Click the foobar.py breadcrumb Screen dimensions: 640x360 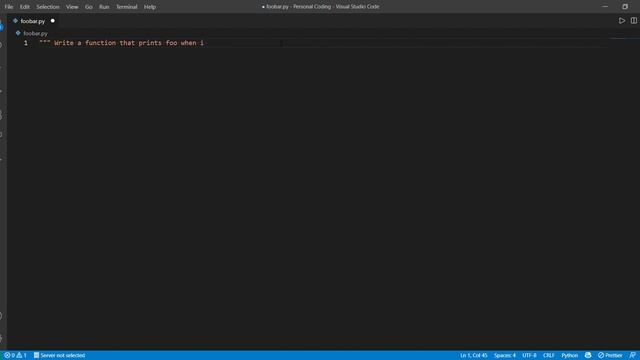pyautogui.click(x=35, y=33)
